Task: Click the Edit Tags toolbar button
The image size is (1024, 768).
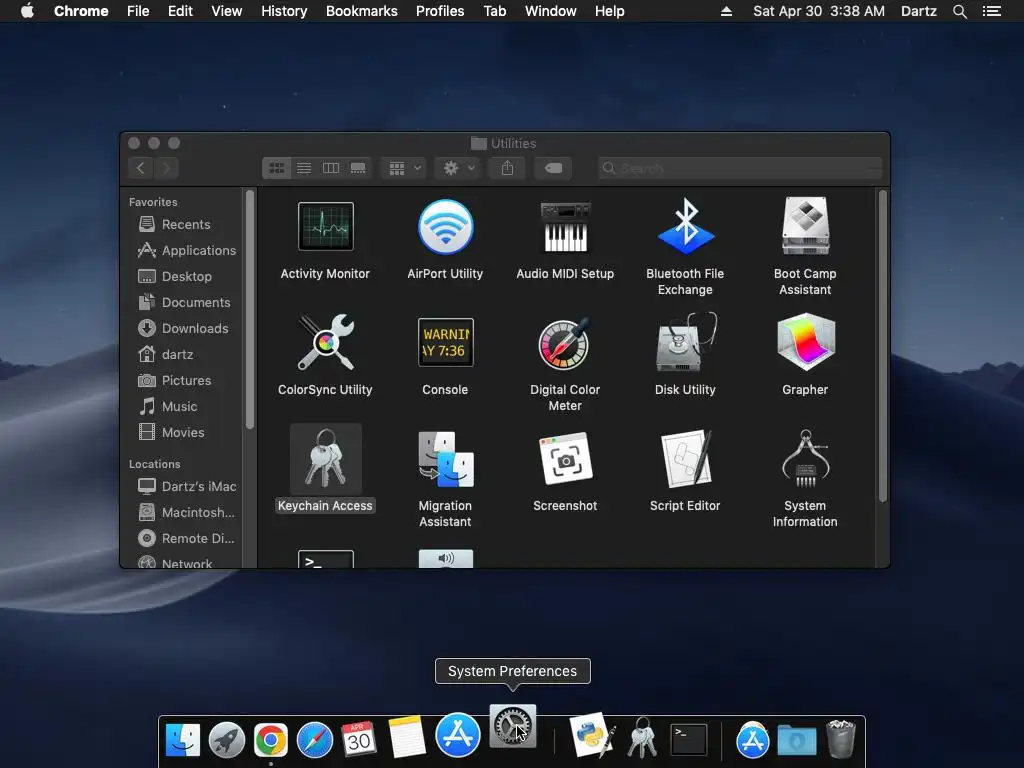Action: (x=553, y=168)
